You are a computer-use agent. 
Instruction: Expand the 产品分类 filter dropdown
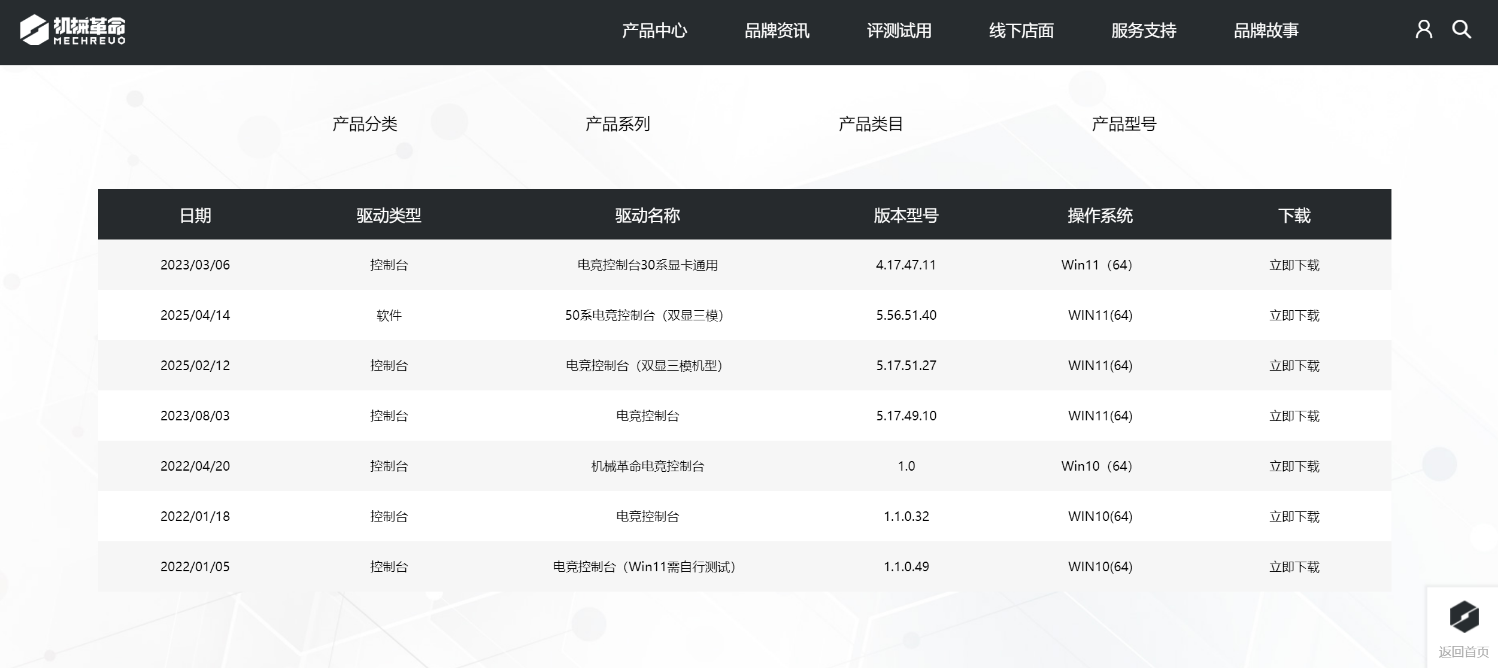click(365, 124)
